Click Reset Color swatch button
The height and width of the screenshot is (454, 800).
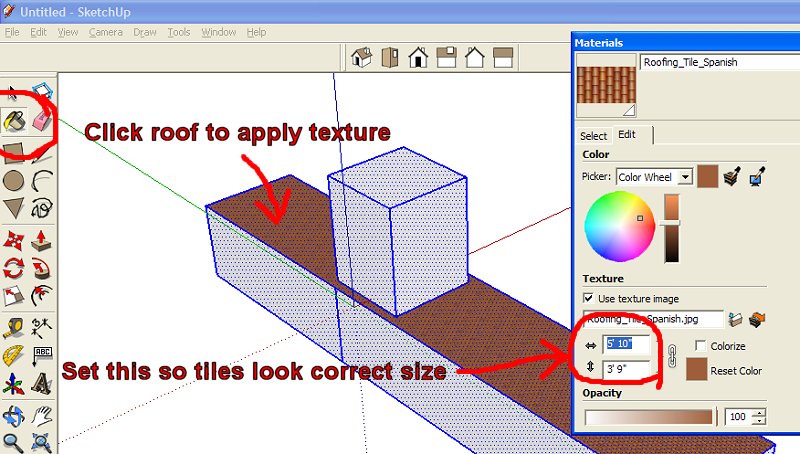[697, 370]
